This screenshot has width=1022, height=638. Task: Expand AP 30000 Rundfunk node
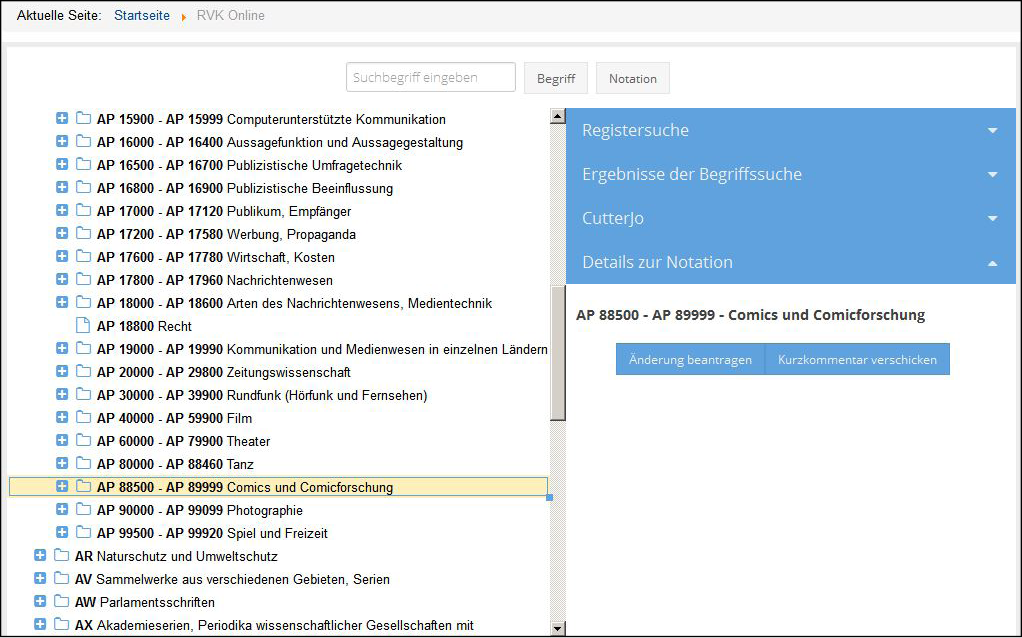click(62, 394)
